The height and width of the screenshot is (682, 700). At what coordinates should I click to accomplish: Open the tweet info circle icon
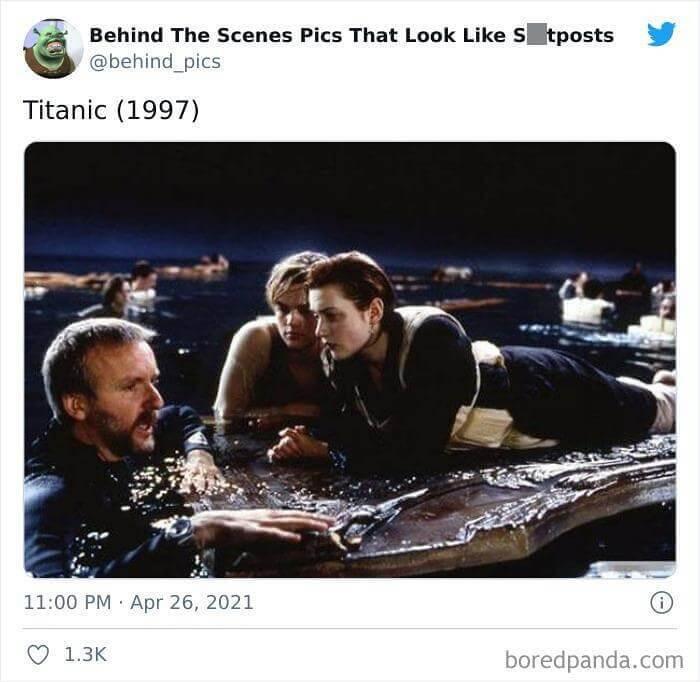click(x=661, y=603)
